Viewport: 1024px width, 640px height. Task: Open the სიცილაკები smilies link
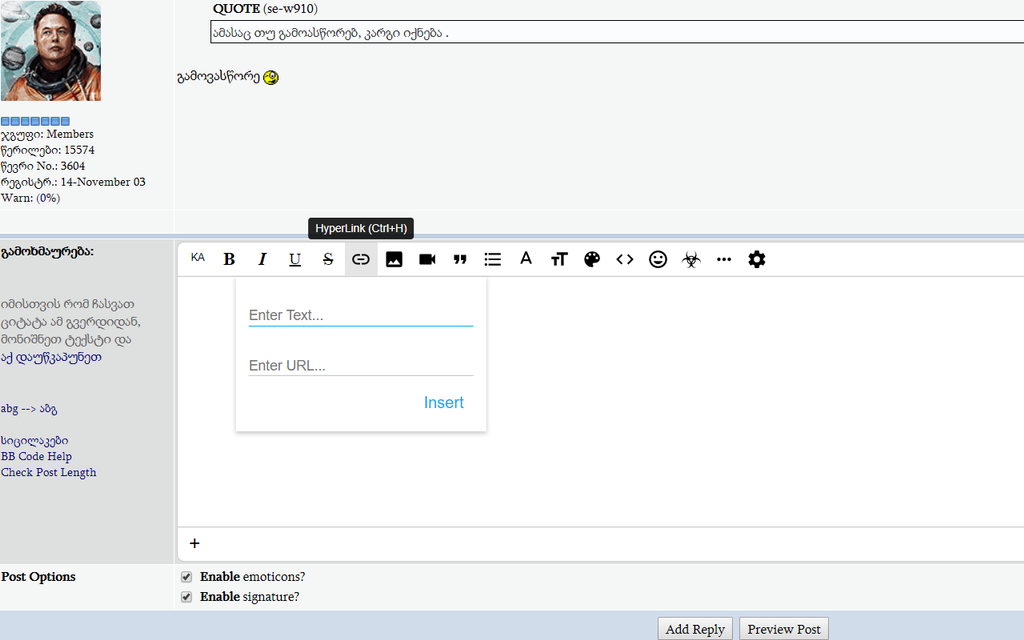35,441
